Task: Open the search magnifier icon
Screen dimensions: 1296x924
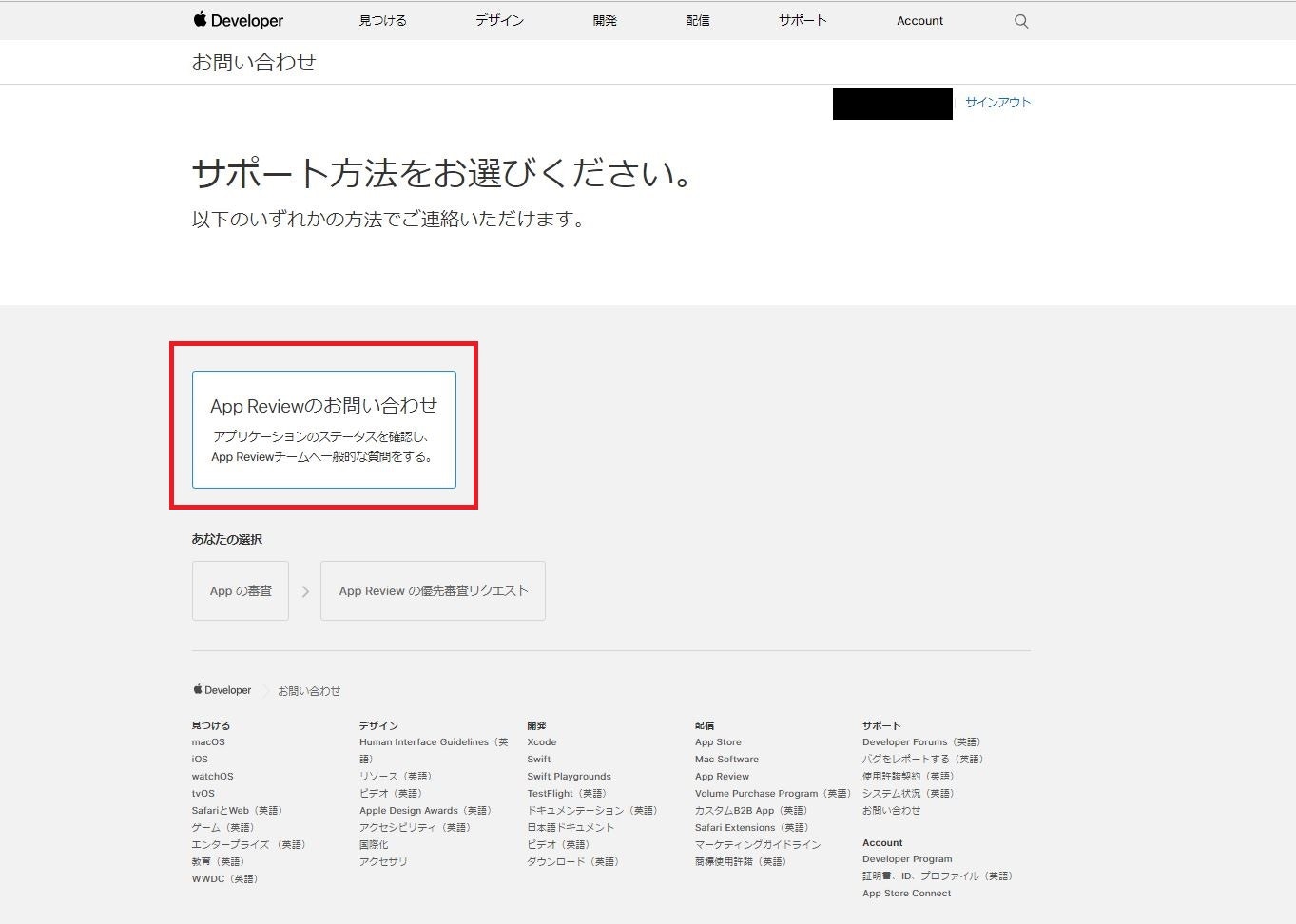Action: pyautogui.click(x=1021, y=21)
